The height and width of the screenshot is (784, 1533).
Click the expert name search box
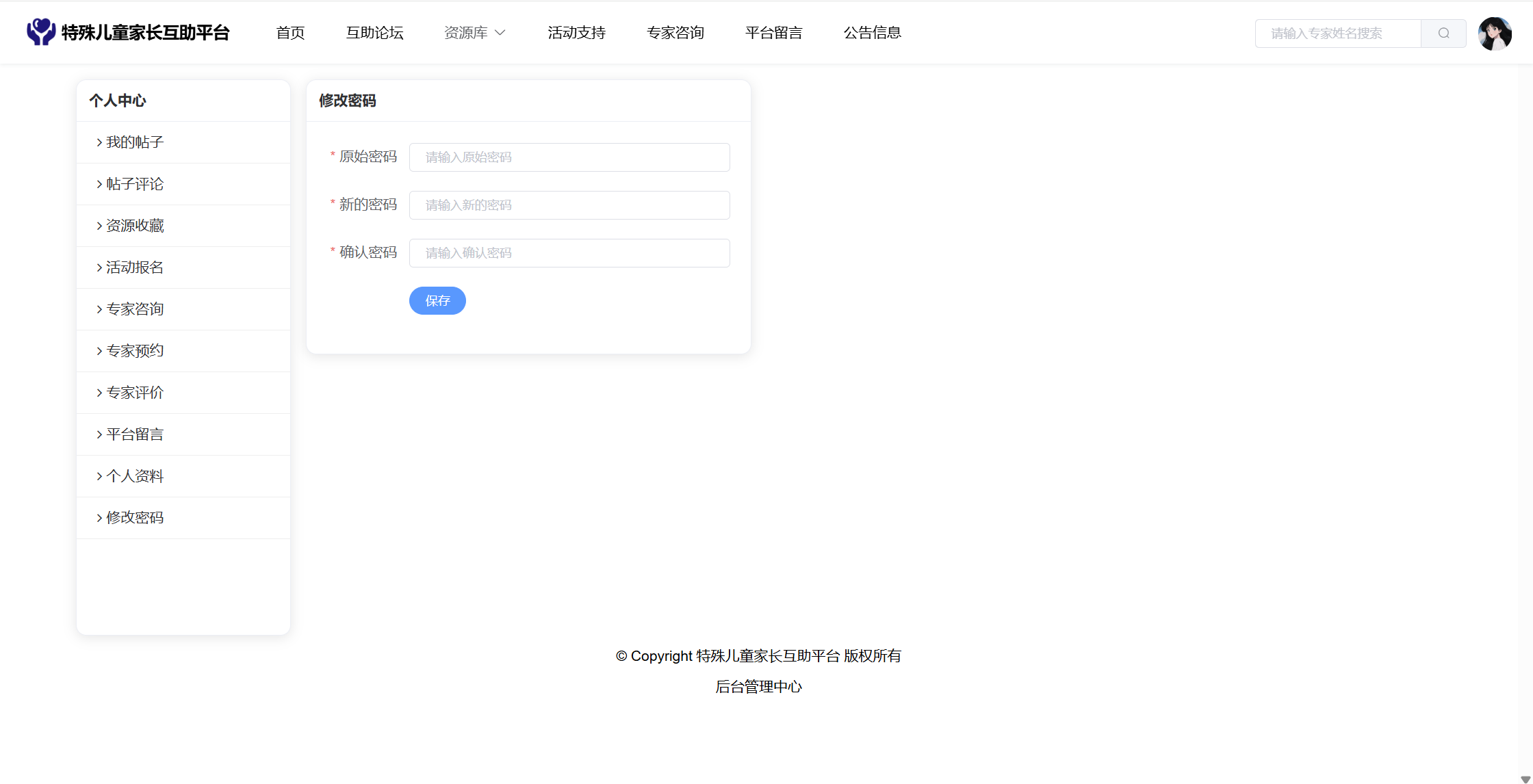1337,34
